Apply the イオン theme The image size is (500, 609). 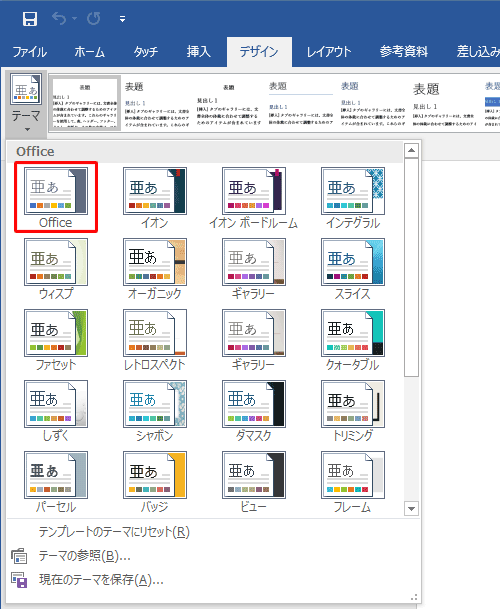pos(155,197)
